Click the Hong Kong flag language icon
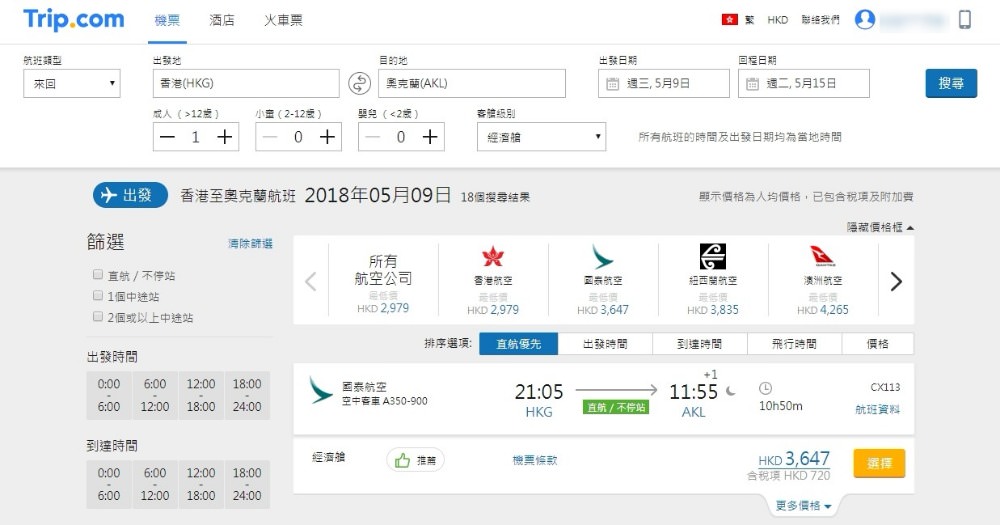1000x525 pixels. [x=729, y=20]
